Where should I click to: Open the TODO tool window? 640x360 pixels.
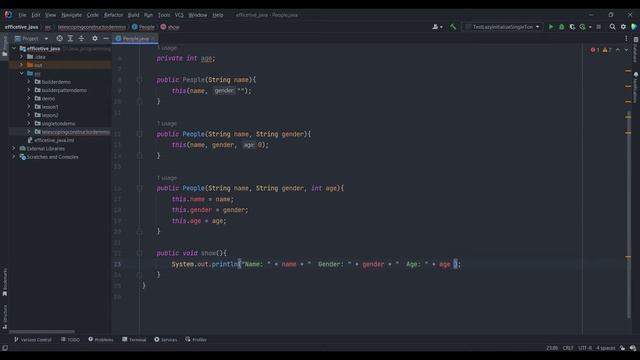pyautogui.click(x=70, y=340)
